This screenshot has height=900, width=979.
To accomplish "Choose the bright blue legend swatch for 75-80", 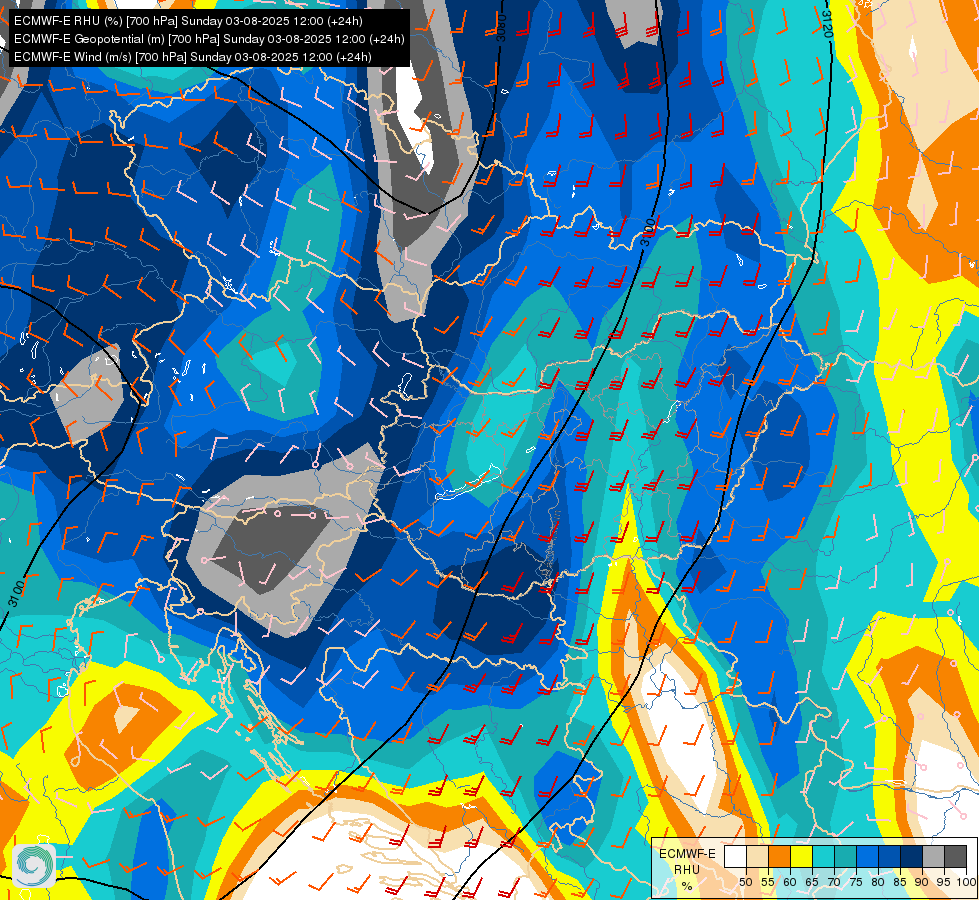I will coord(868,856).
